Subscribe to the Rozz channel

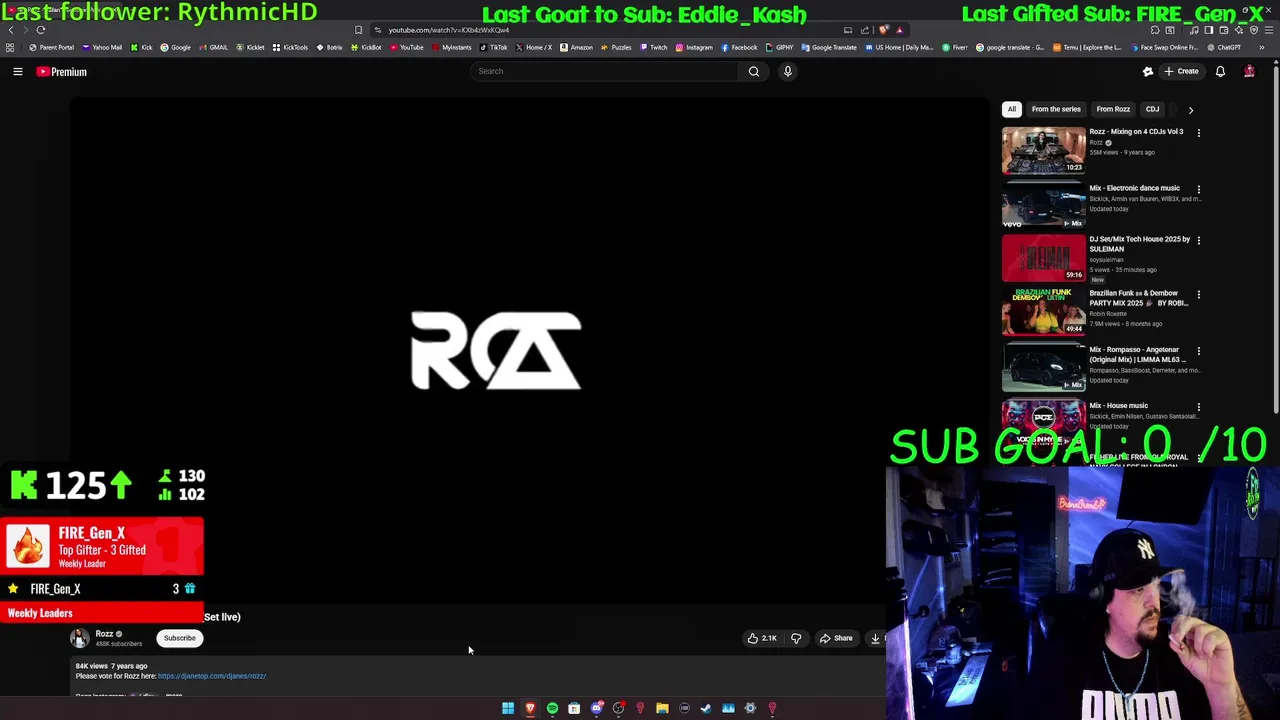pos(180,638)
